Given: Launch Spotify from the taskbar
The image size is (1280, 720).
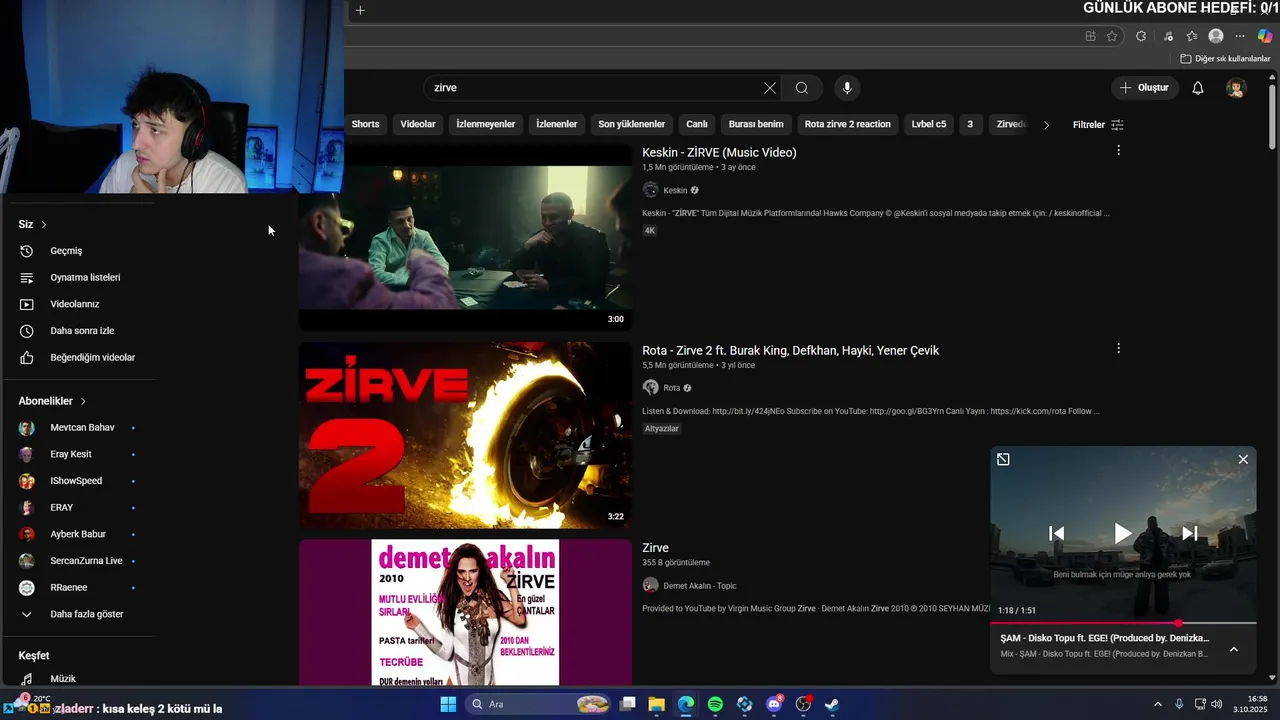Looking at the screenshot, I should tap(715, 704).
